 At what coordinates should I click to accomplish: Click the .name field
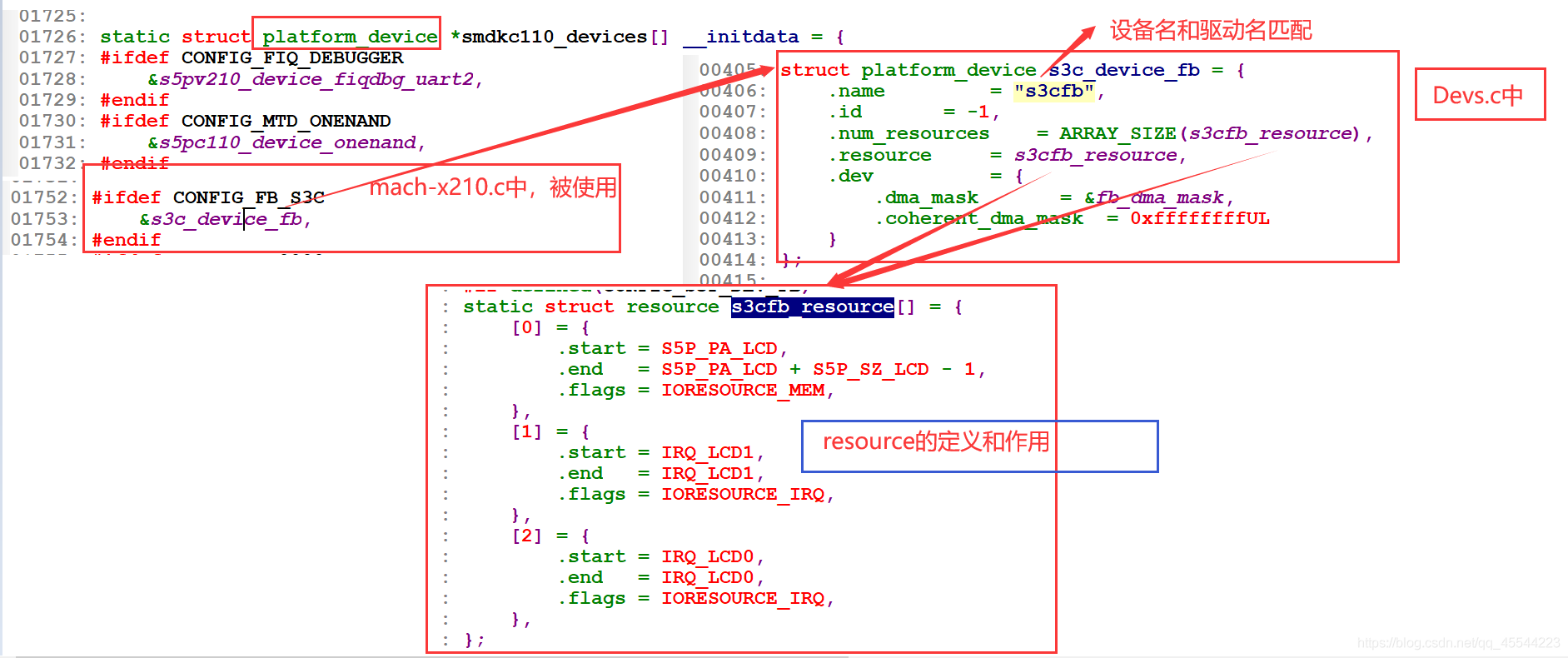[x=856, y=91]
